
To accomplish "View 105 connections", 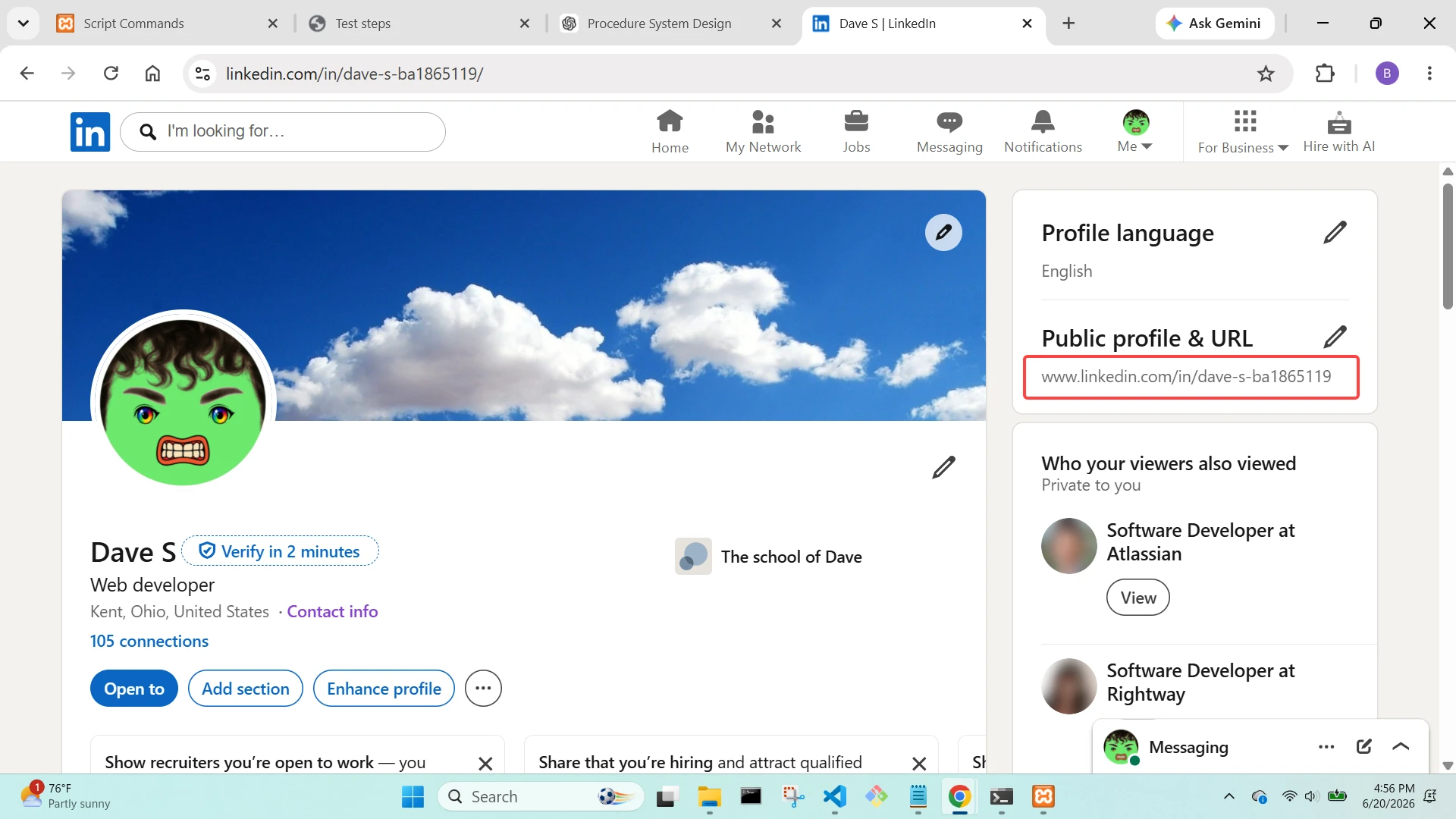I will (x=149, y=641).
